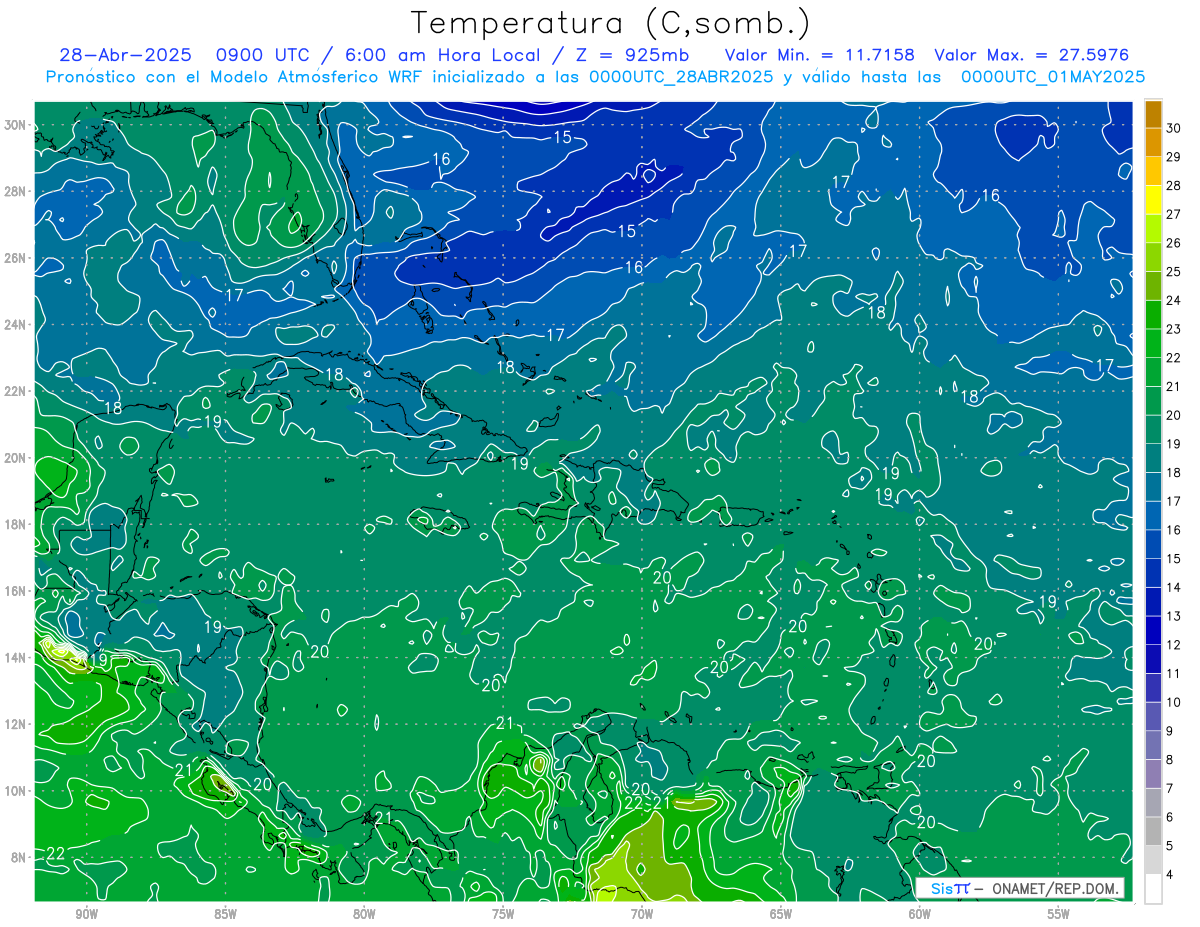Pick the orange-brown swatch atop the color scale
The image size is (1200, 927).
click(x=1153, y=113)
